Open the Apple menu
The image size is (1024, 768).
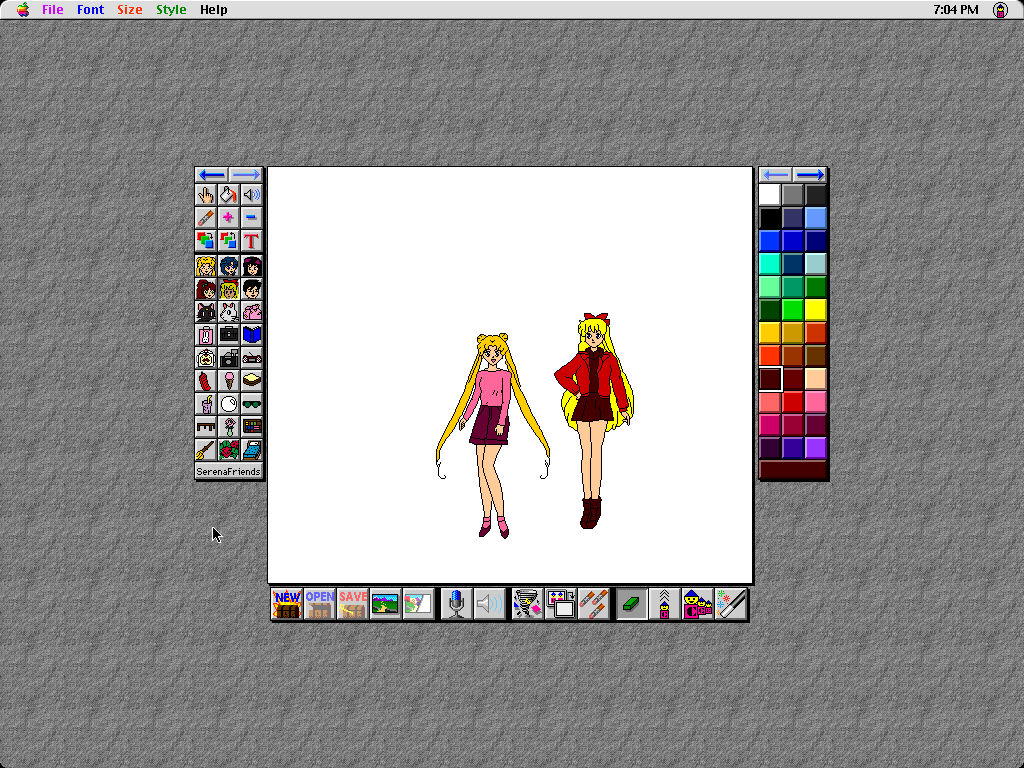click(23, 10)
